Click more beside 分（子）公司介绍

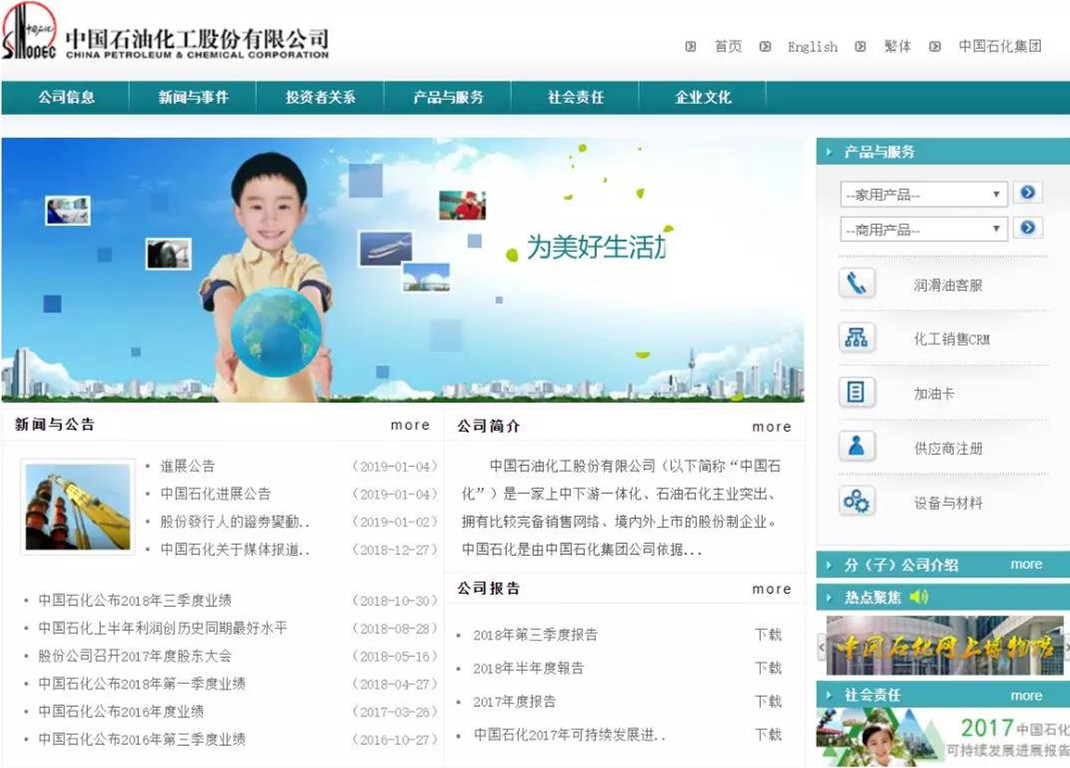coord(1026,565)
